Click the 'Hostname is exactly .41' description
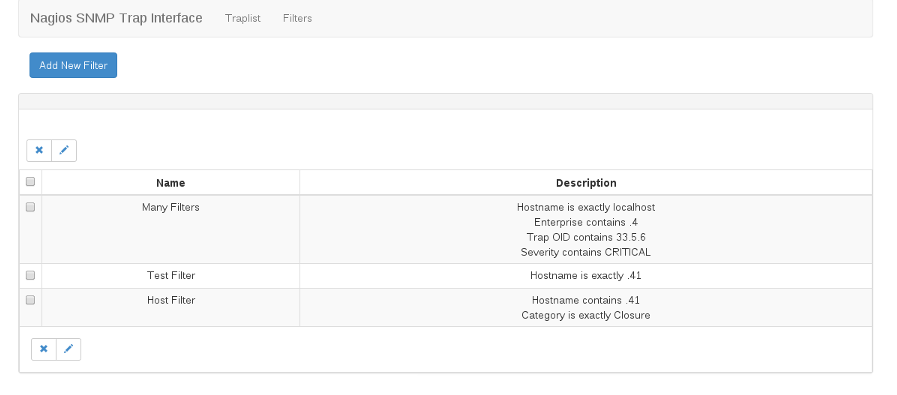Image resolution: width=897 pixels, height=395 pixels. pos(586,276)
